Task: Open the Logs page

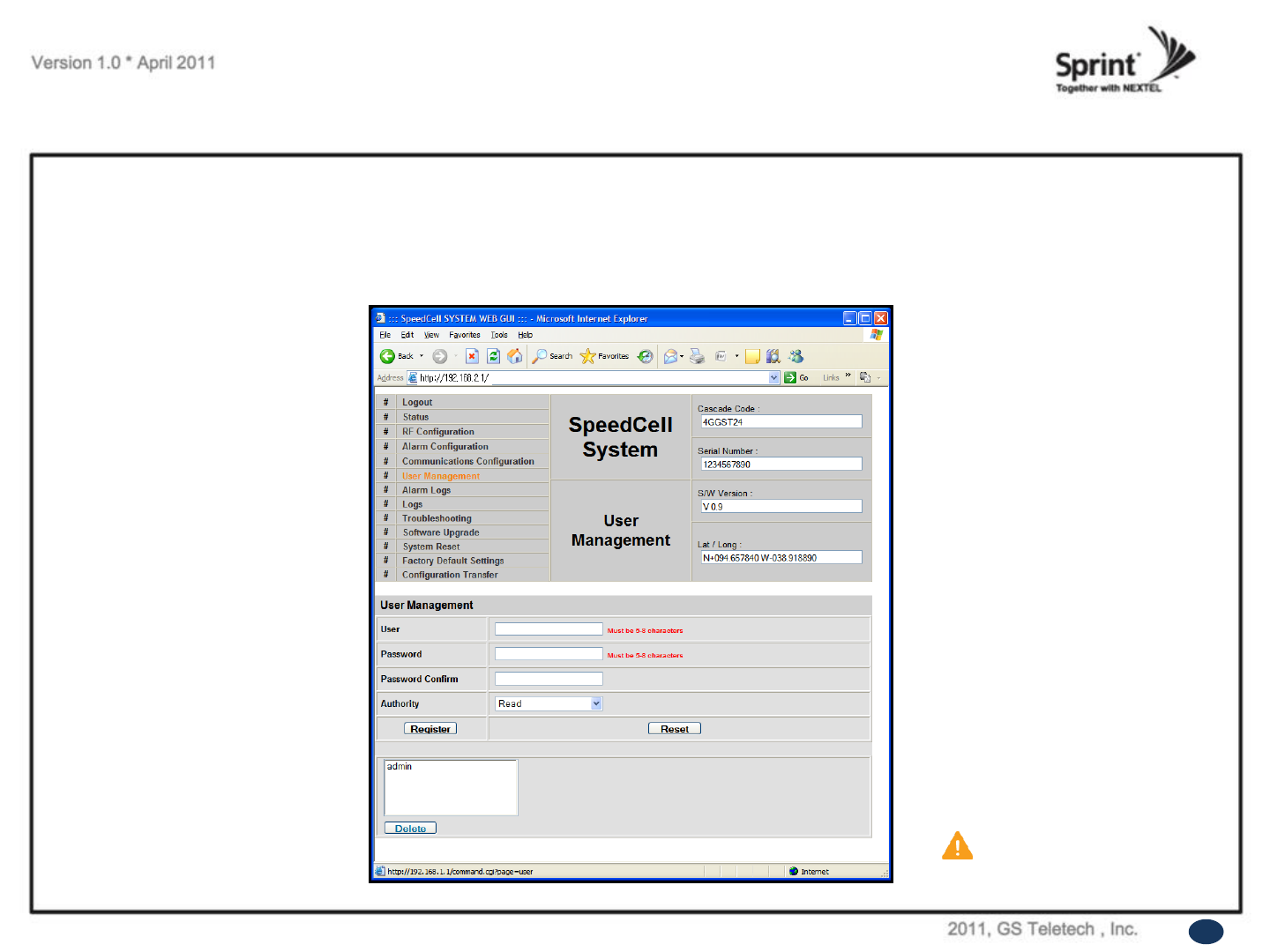Action: tap(413, 504)
